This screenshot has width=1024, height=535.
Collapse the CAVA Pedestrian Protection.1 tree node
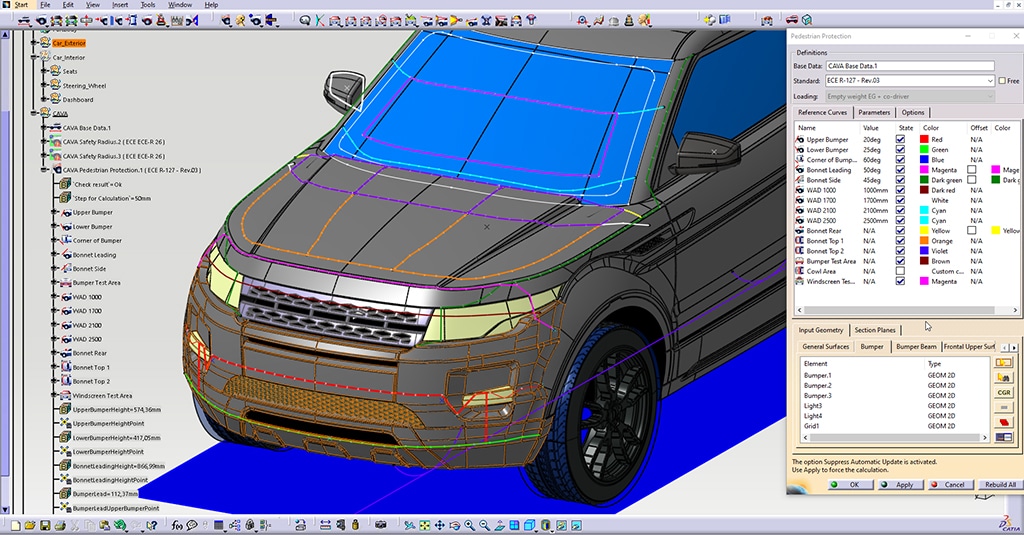(x=44, y=170)
